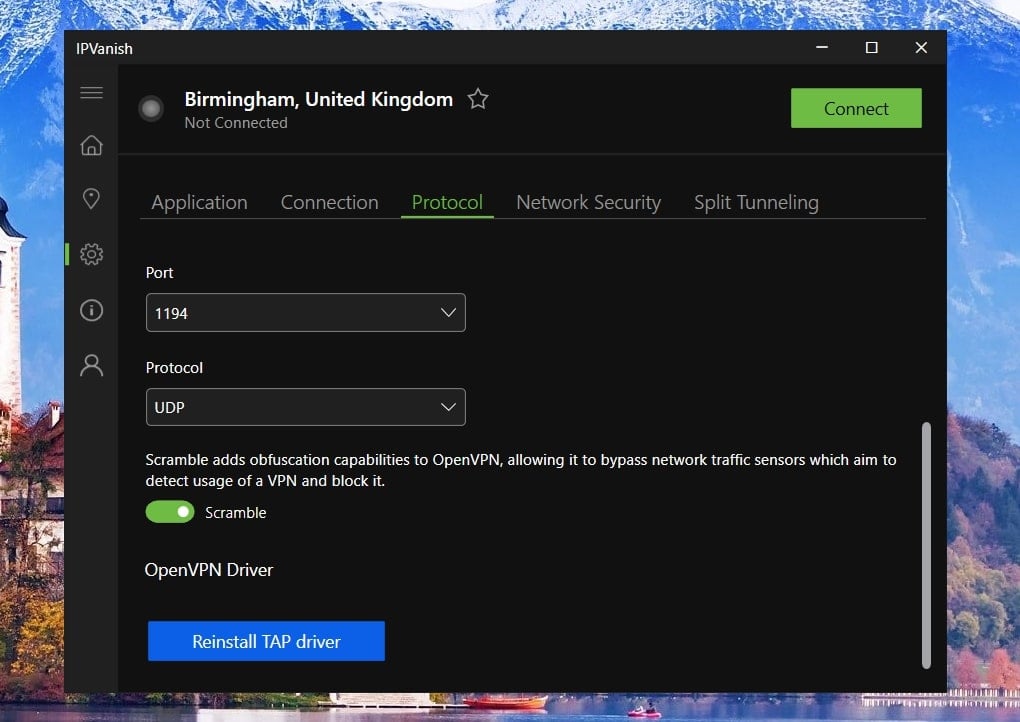
Task: Open the info circle sidebar icon
Action: point(91,310)
